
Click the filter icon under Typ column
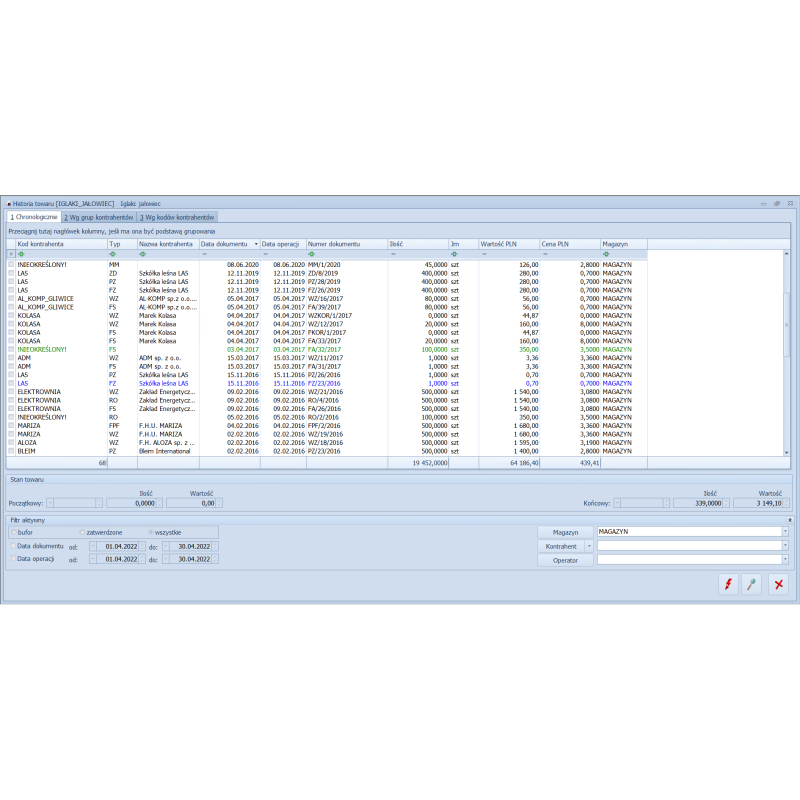coord(113,254)
